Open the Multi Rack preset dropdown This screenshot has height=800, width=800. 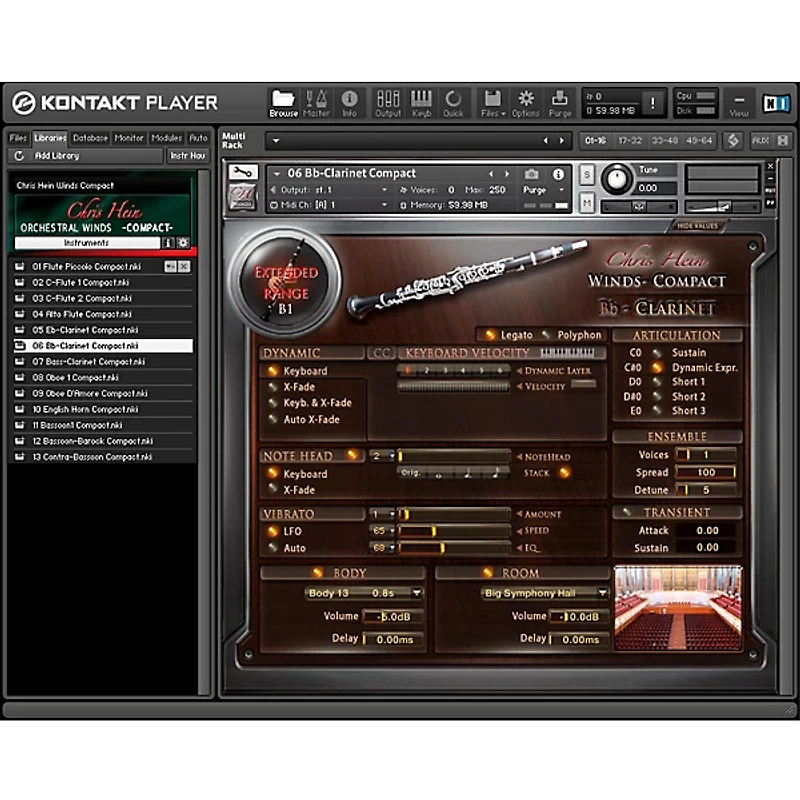[x=276, y=141]
